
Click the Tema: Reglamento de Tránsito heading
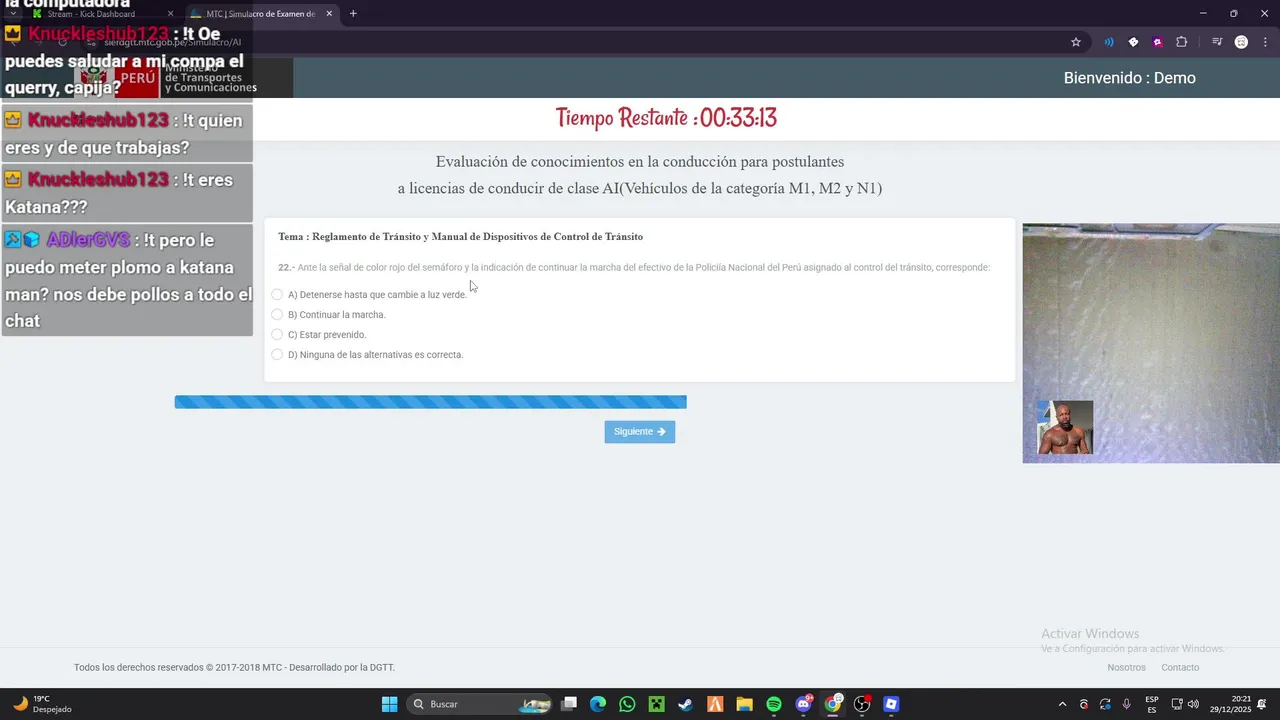[460, 237]
